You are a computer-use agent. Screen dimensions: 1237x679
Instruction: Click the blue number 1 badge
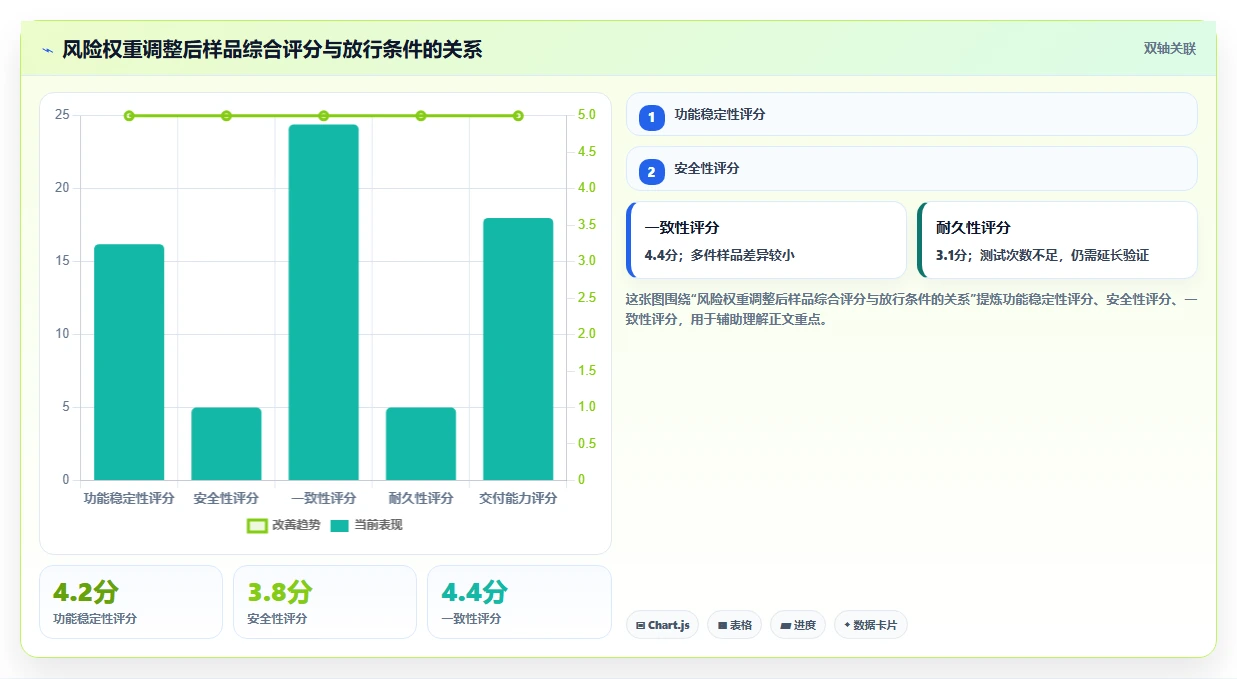click(x=652, y=118)
